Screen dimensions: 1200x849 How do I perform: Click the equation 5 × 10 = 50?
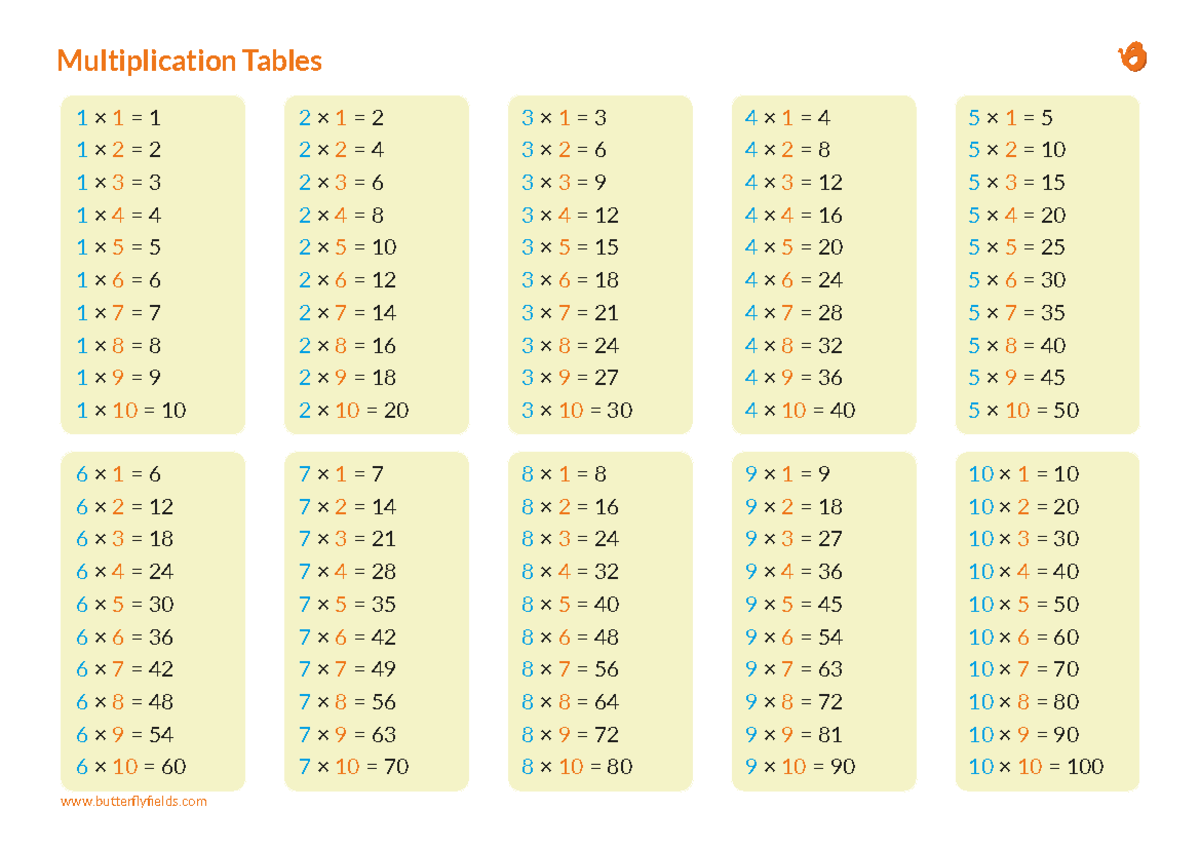(1023, 410)
